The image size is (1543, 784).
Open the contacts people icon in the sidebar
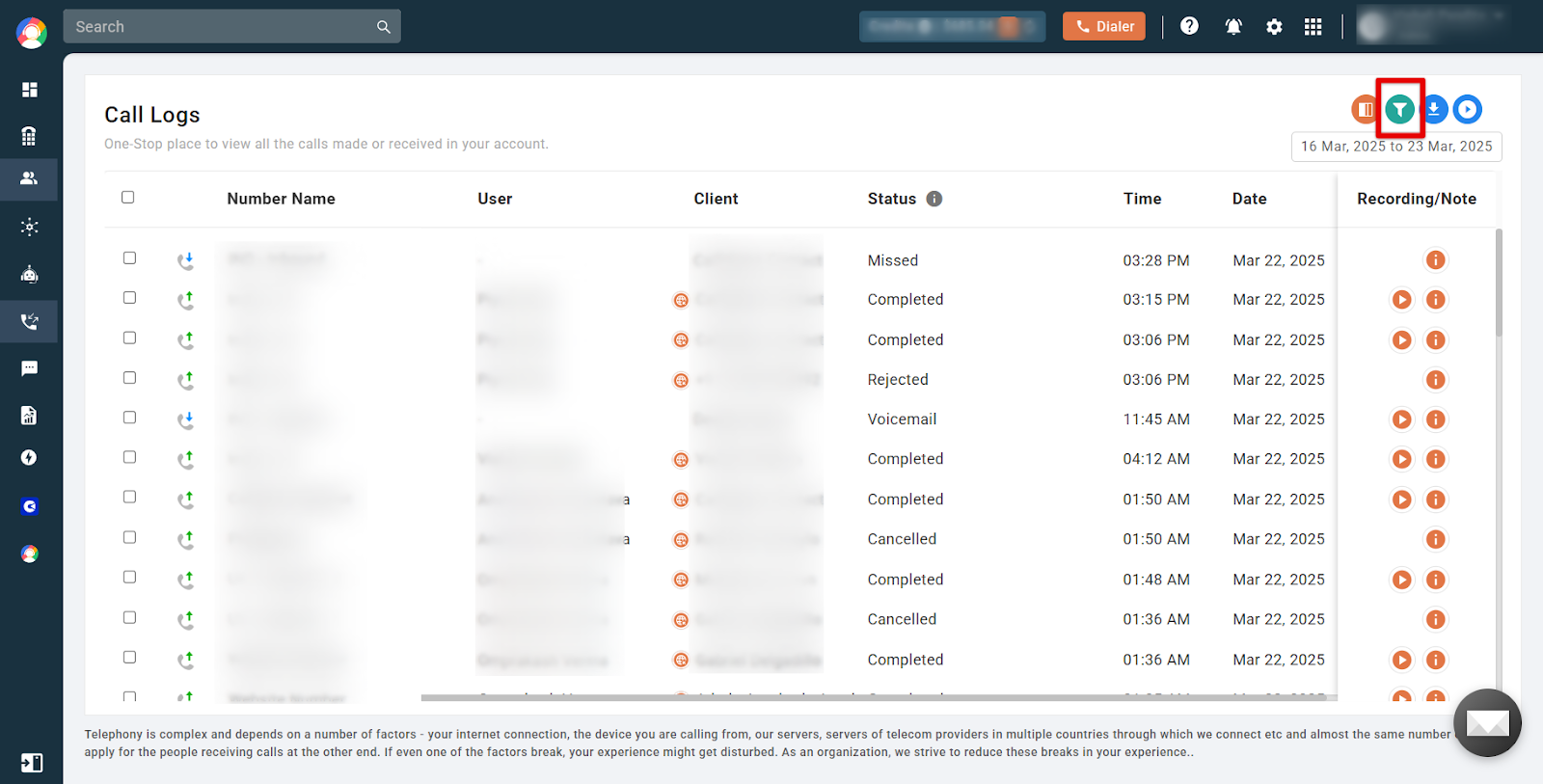click(29, 178)
